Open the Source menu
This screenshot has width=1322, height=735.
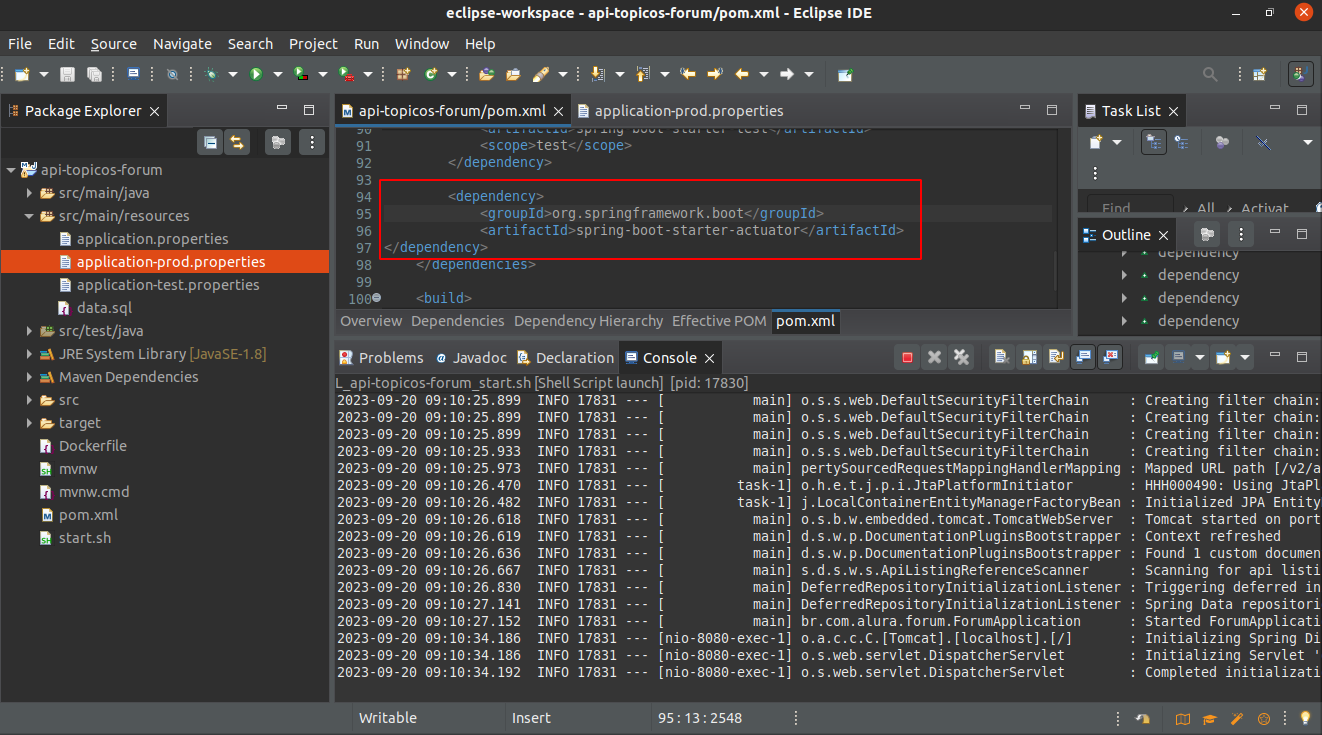click(114, 44)
